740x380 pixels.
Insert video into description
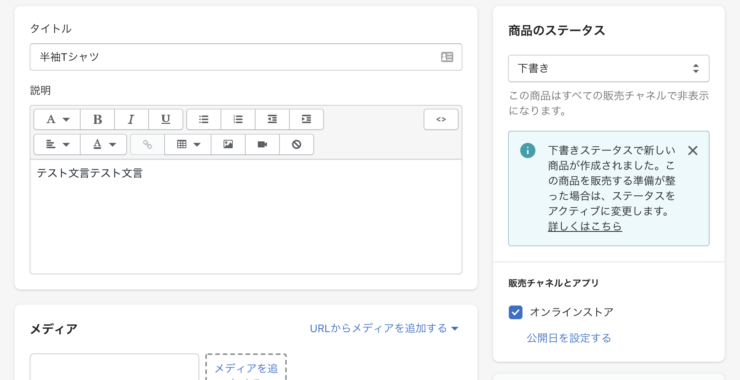tap(262, 144)
